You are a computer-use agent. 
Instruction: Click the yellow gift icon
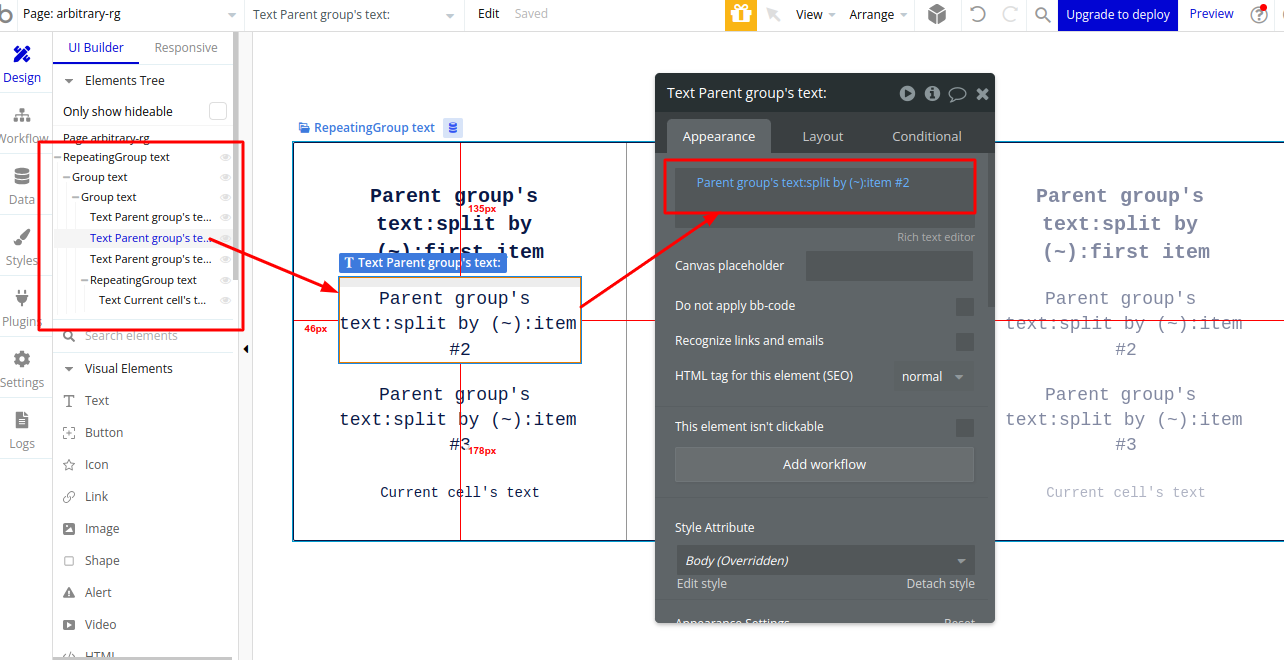(x=741, y=14)
